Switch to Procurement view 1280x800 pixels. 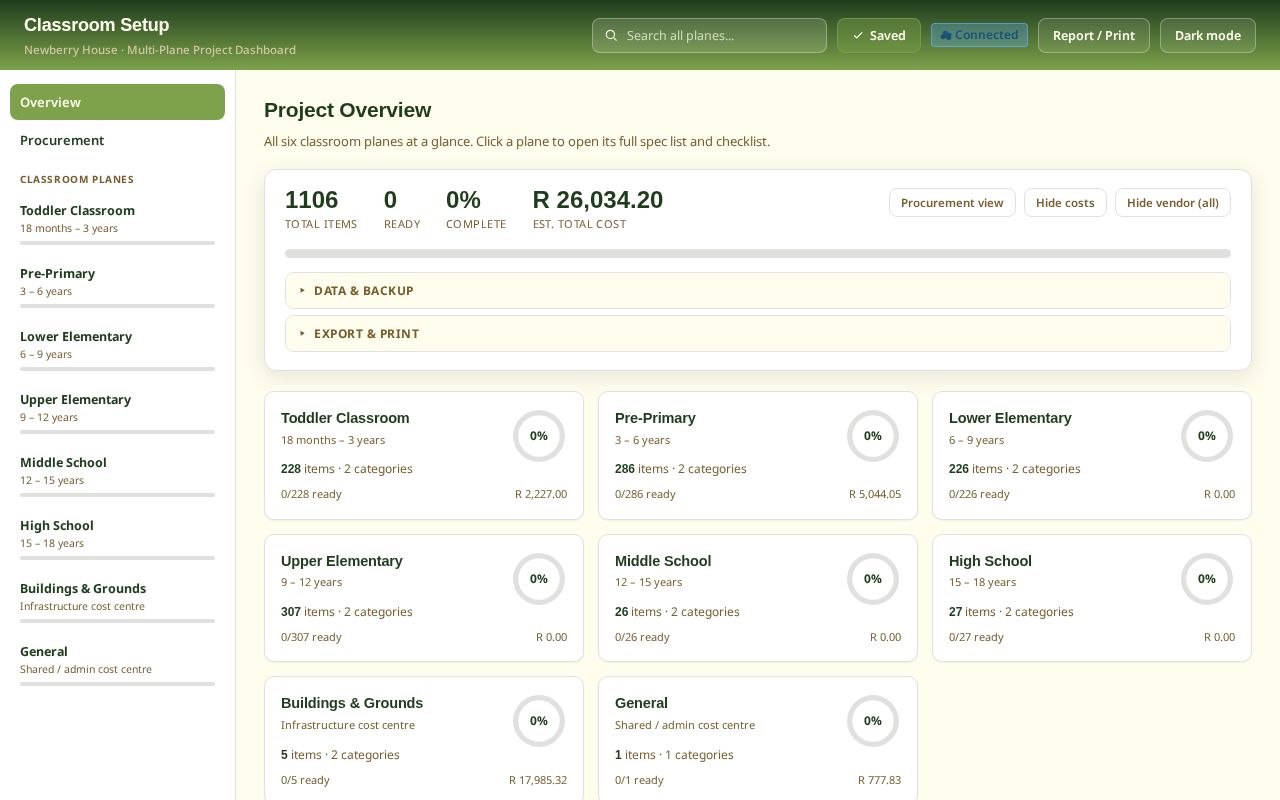coord(952,203)
